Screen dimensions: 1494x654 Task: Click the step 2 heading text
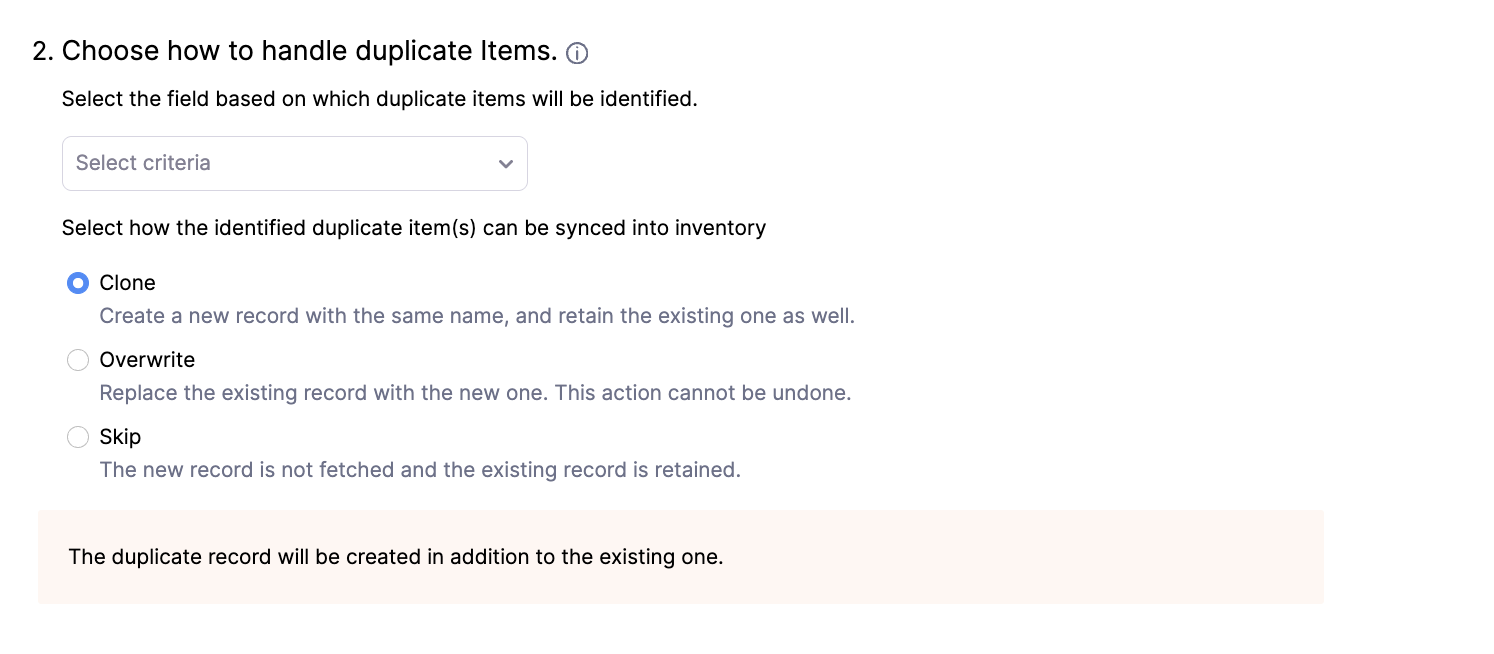click(300, 50)
